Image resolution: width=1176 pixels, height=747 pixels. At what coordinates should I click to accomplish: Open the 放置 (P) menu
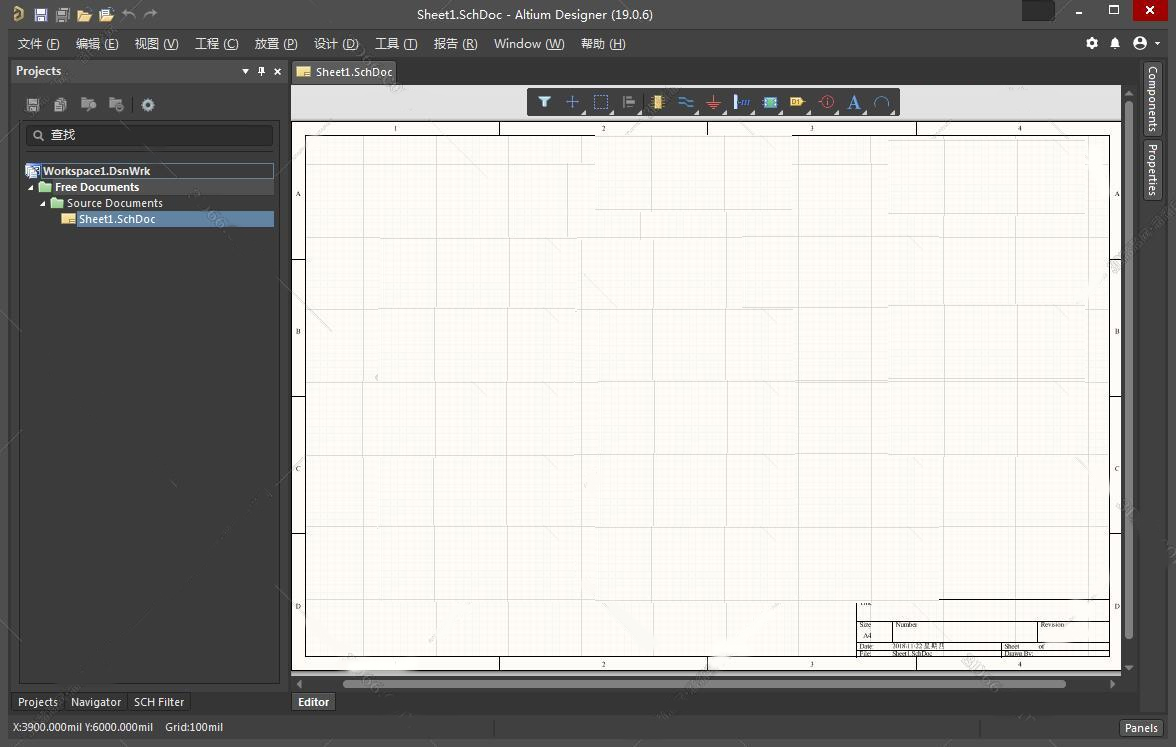(275, 44)
